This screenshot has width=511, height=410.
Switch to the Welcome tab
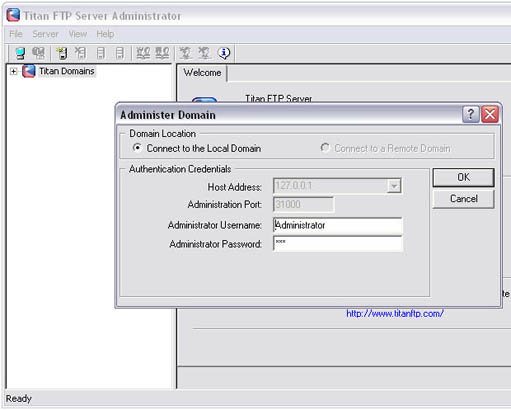tap(202, 73)
